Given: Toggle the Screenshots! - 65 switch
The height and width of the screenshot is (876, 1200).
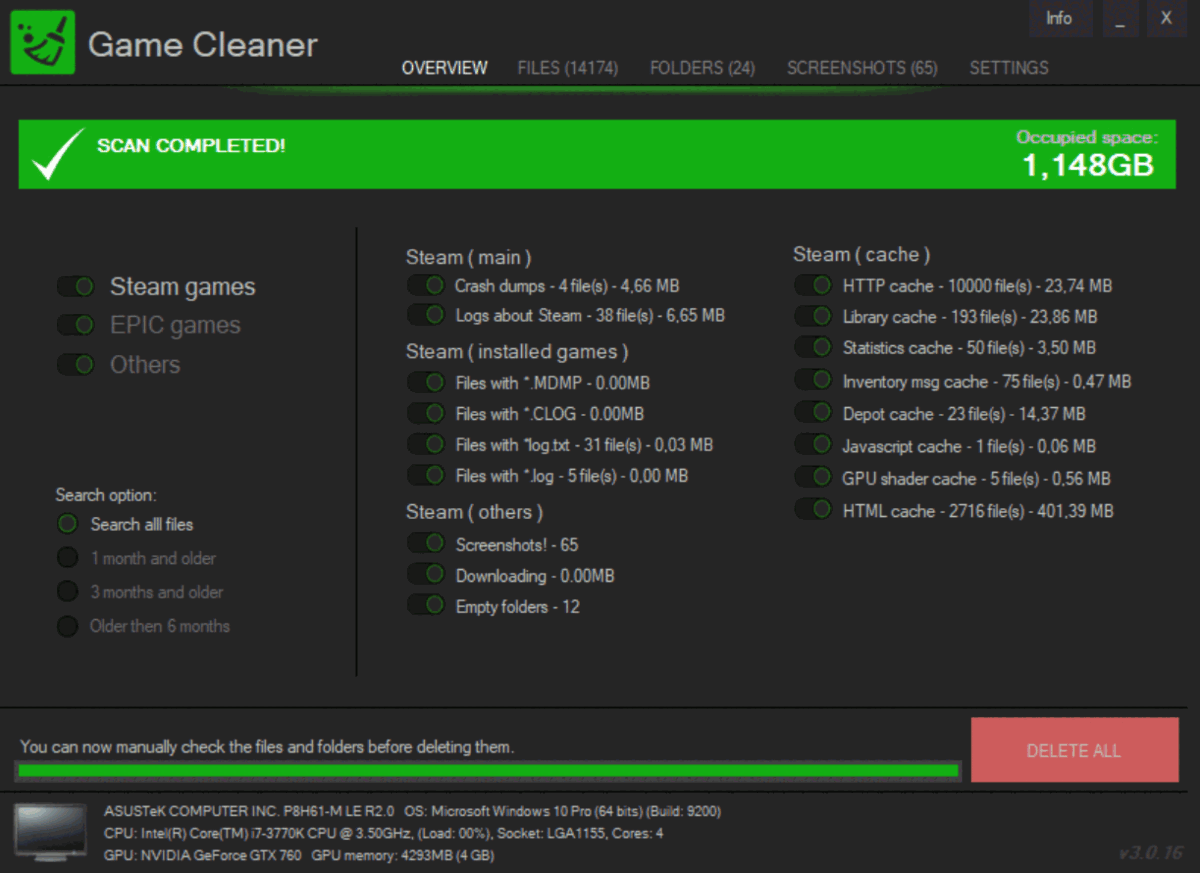Looking at the screenshot, I should click(426, 543).
